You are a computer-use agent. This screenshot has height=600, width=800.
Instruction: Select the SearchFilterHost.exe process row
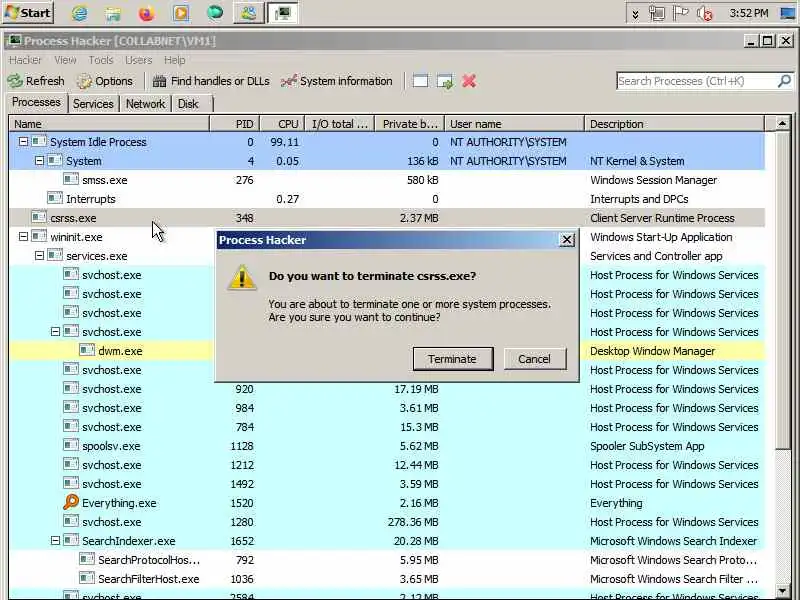(x=387, y=579)
